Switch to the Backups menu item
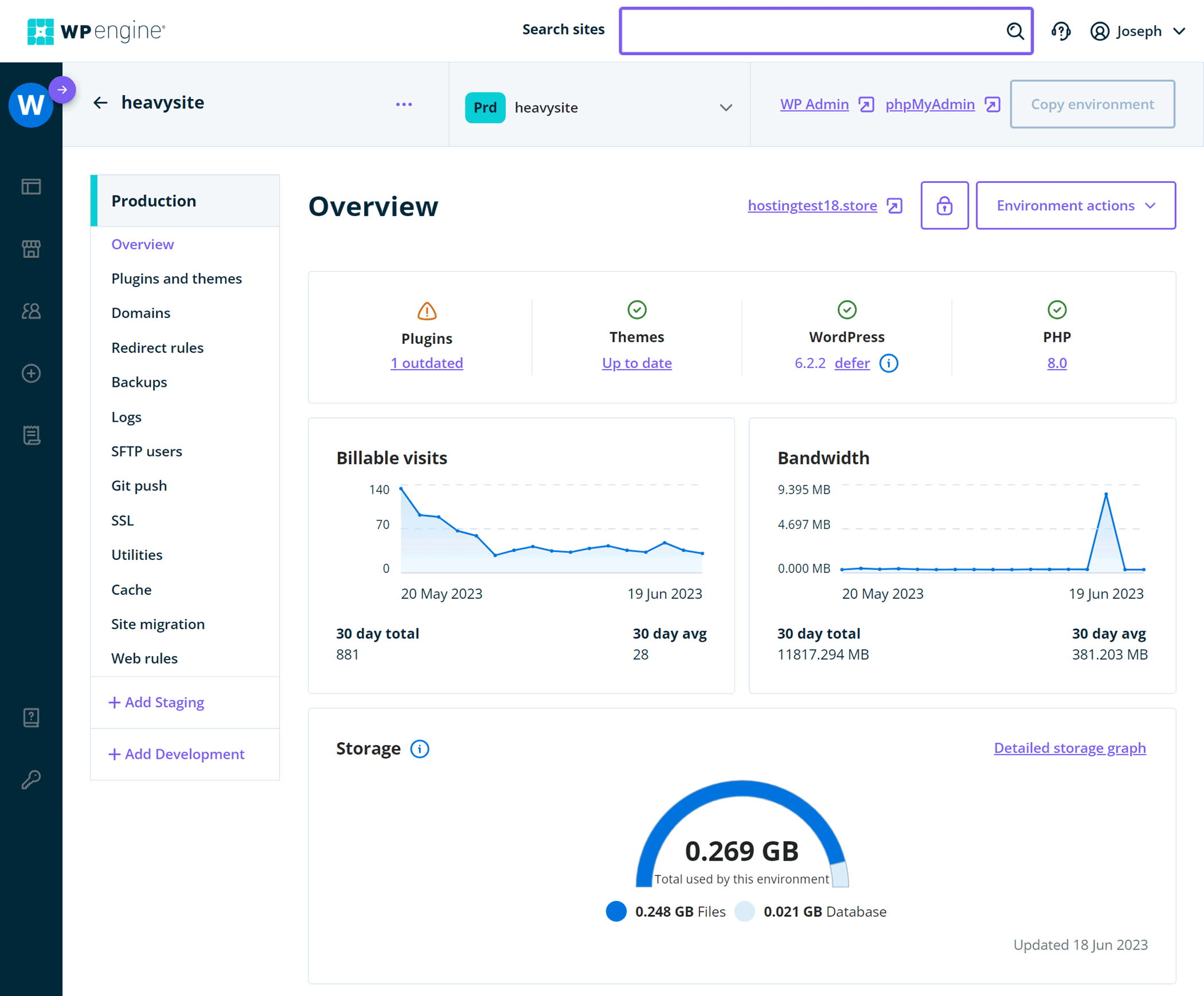This screenshot has width=1204, height=996. tap(139, 382)
